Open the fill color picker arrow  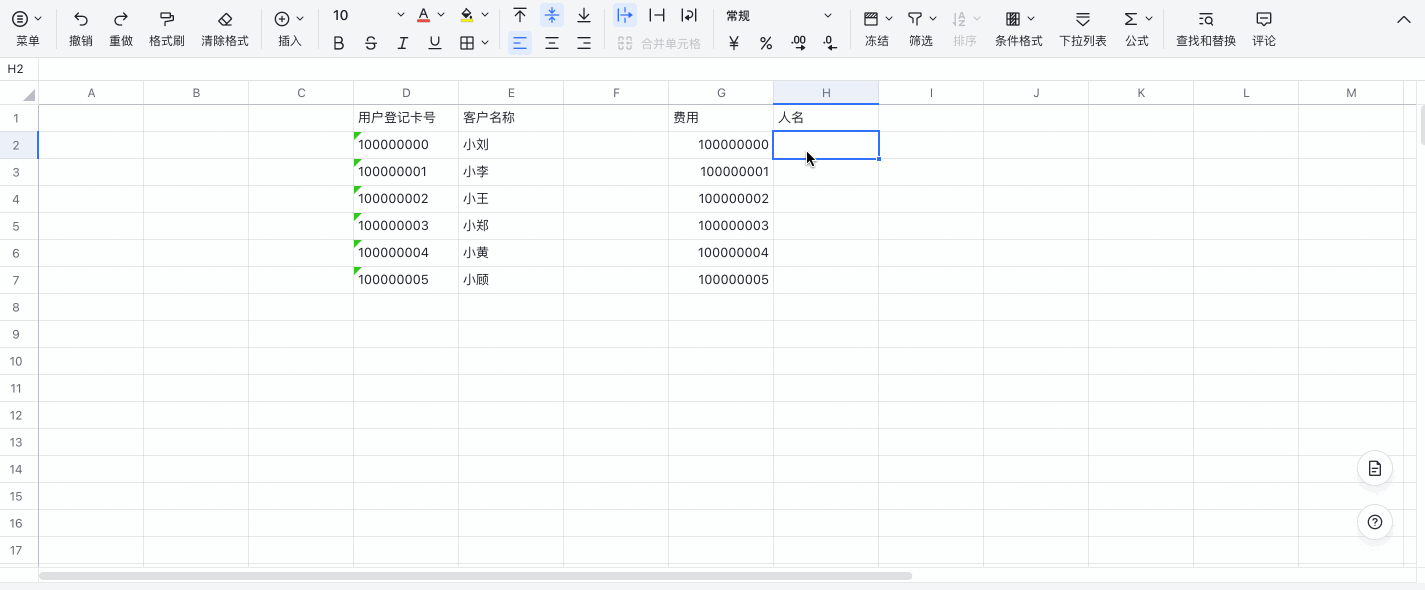(x=485, y=16)
